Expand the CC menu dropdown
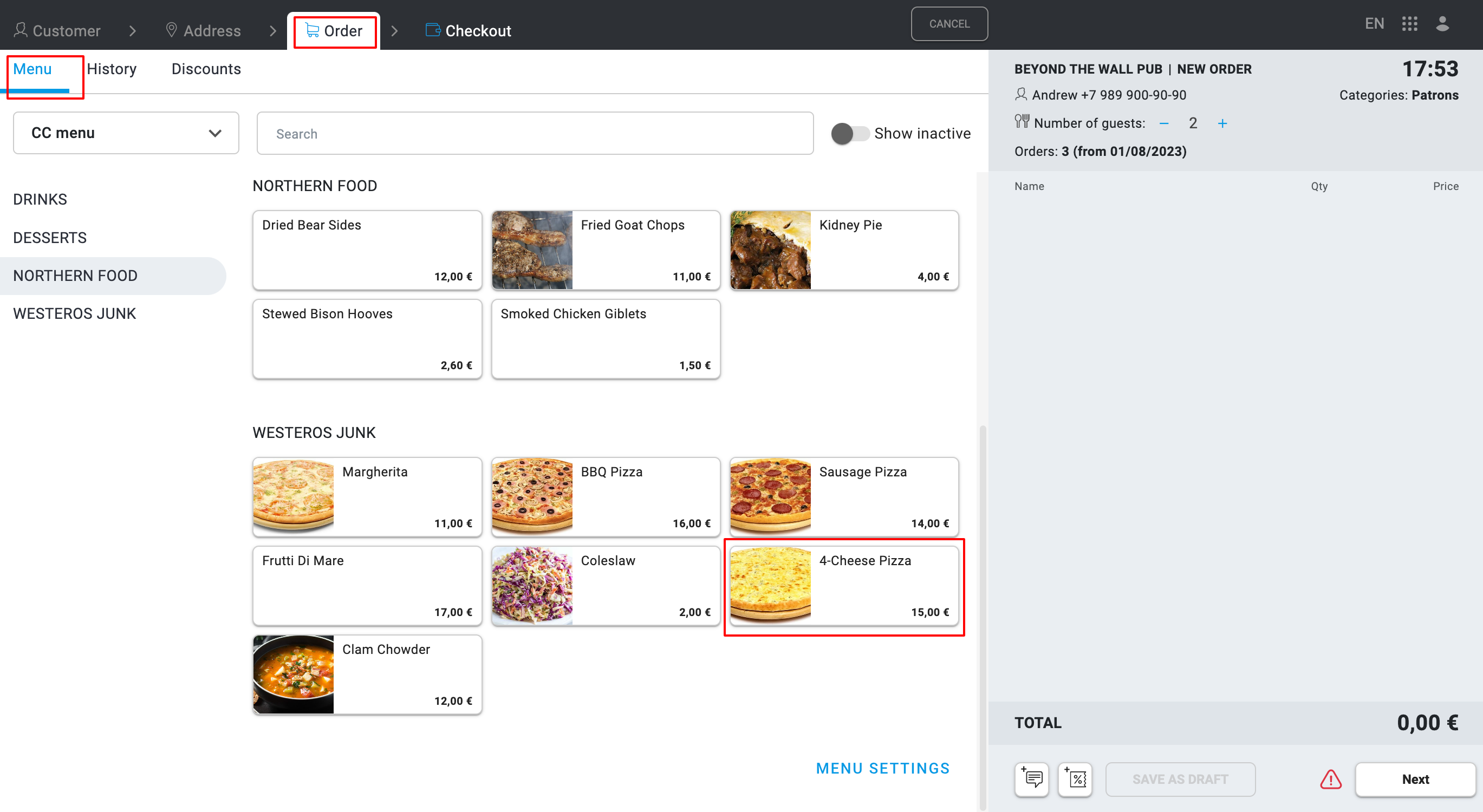This screenshot has height=812, width=1483. pyautogui.click(x=126, y=133)
